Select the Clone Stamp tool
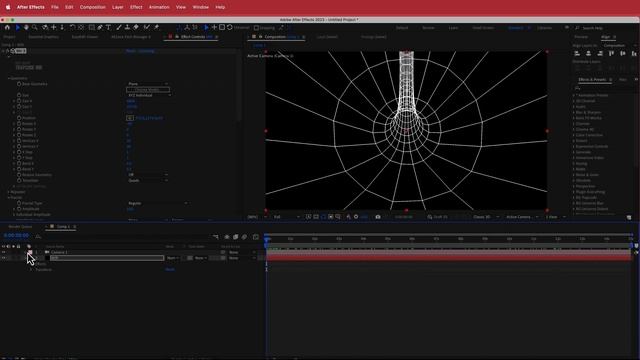Screen dimensions: 640x360 coord(127,27)
